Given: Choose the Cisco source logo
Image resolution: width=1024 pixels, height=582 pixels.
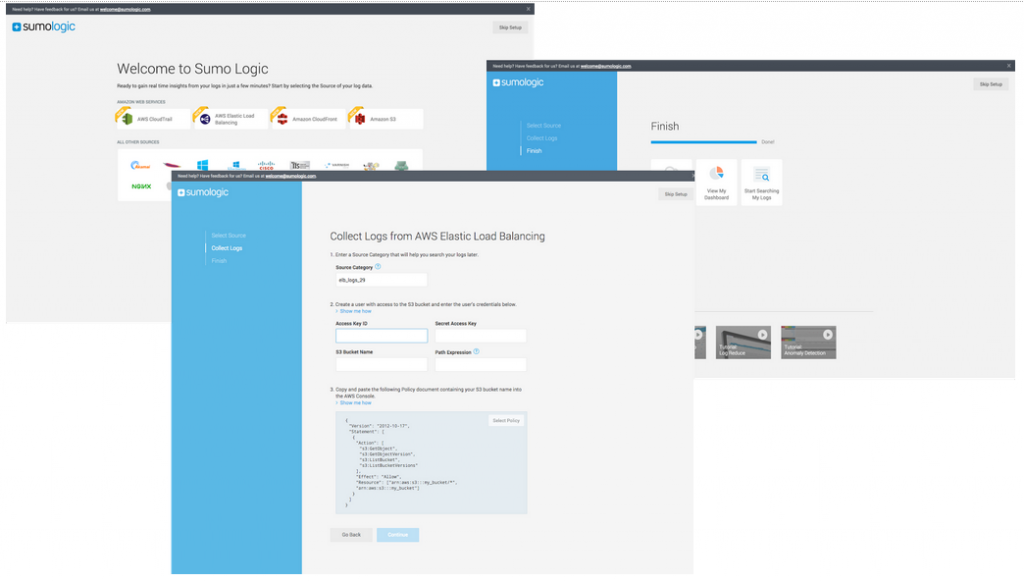Looking at the screenshot, I should (266, 166).
